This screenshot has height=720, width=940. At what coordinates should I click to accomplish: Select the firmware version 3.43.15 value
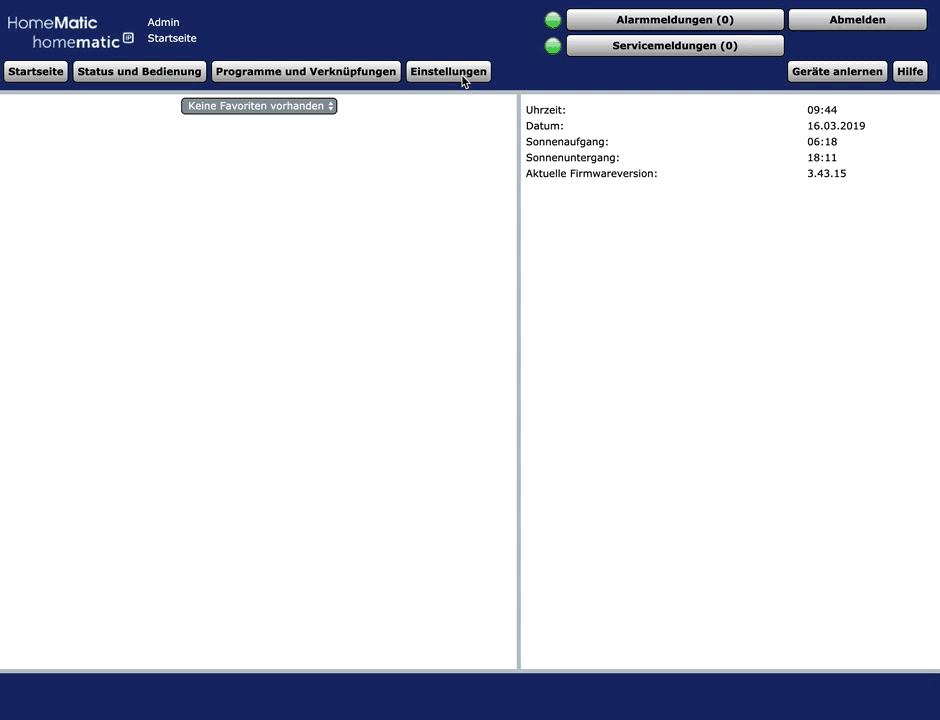click(826, 174)
